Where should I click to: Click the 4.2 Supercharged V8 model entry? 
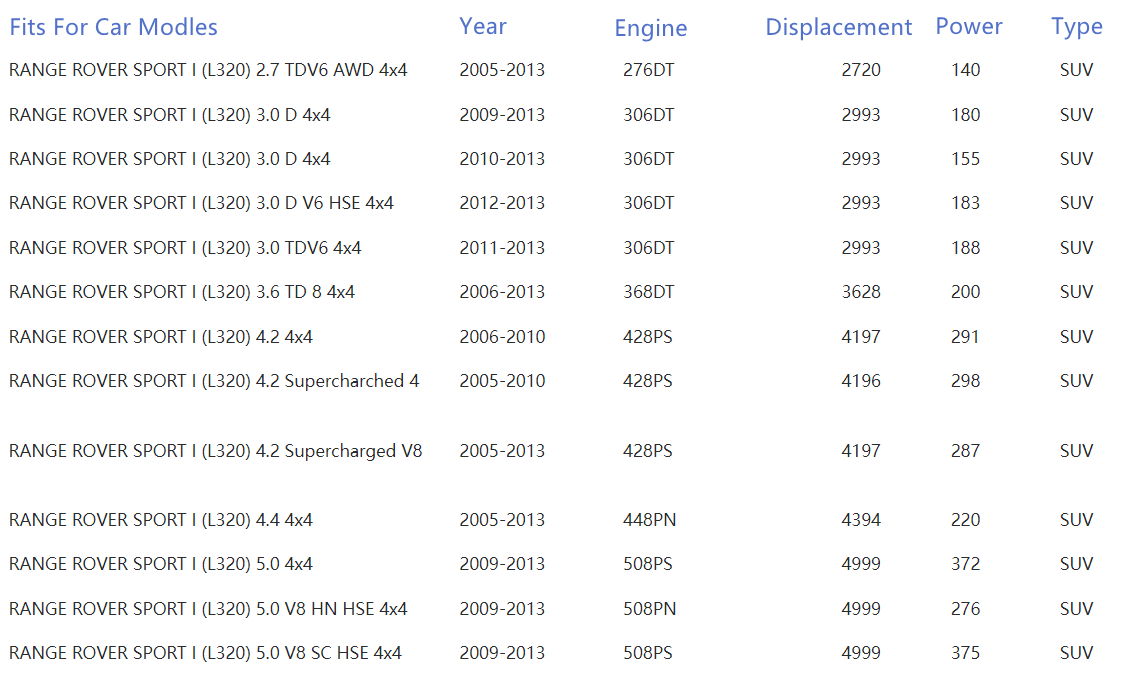coord(215,451)
